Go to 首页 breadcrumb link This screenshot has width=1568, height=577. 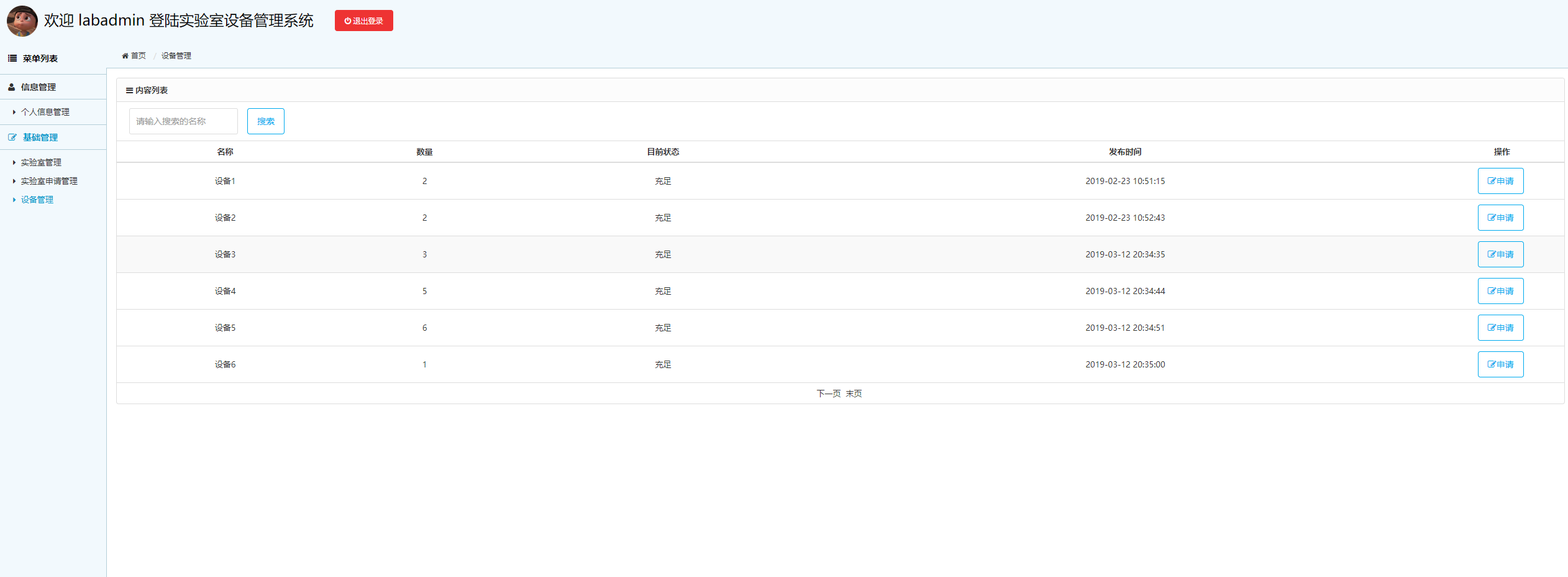click(138, 56)
